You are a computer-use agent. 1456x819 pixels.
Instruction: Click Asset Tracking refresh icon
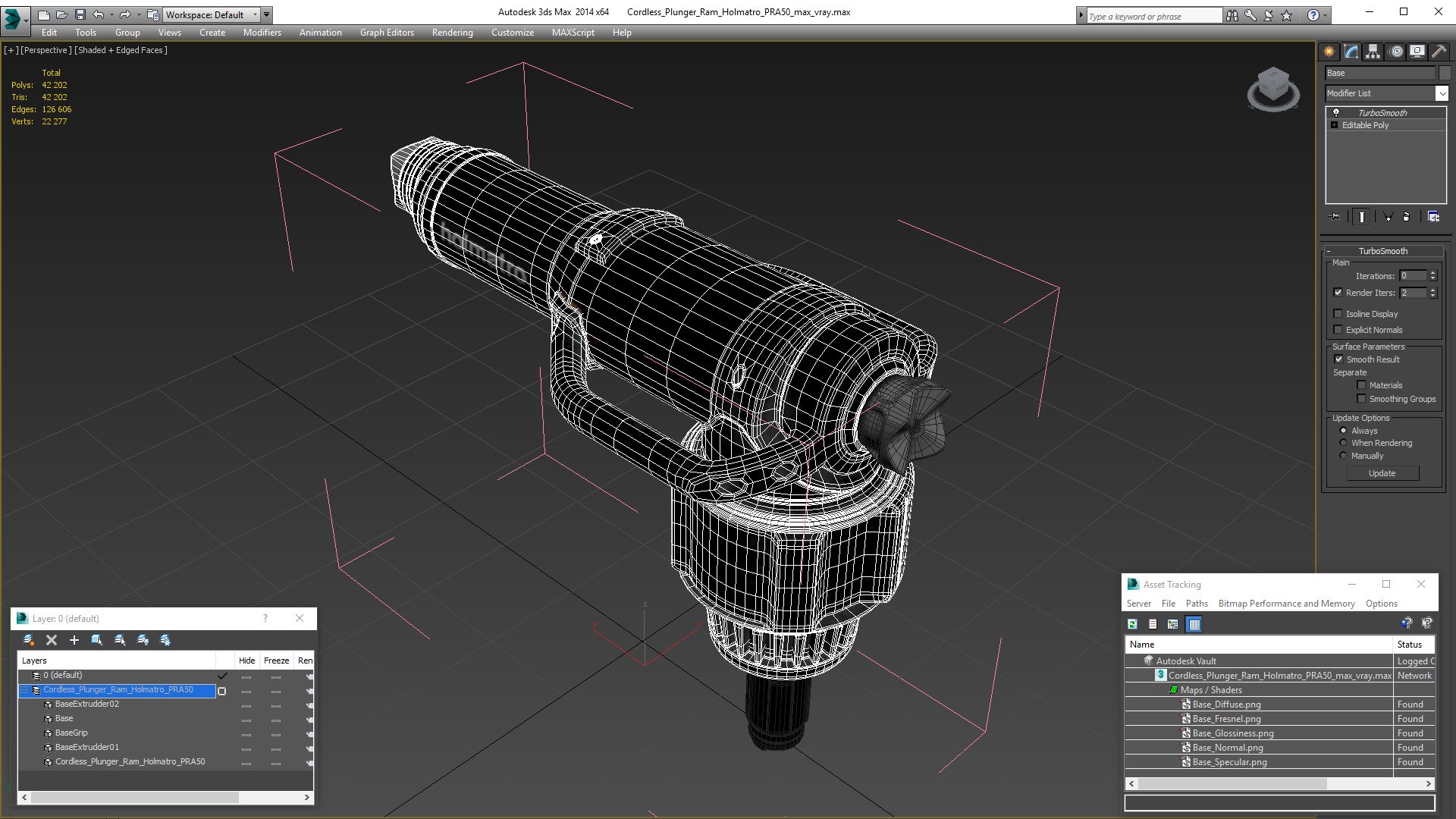pos(1132,624)
